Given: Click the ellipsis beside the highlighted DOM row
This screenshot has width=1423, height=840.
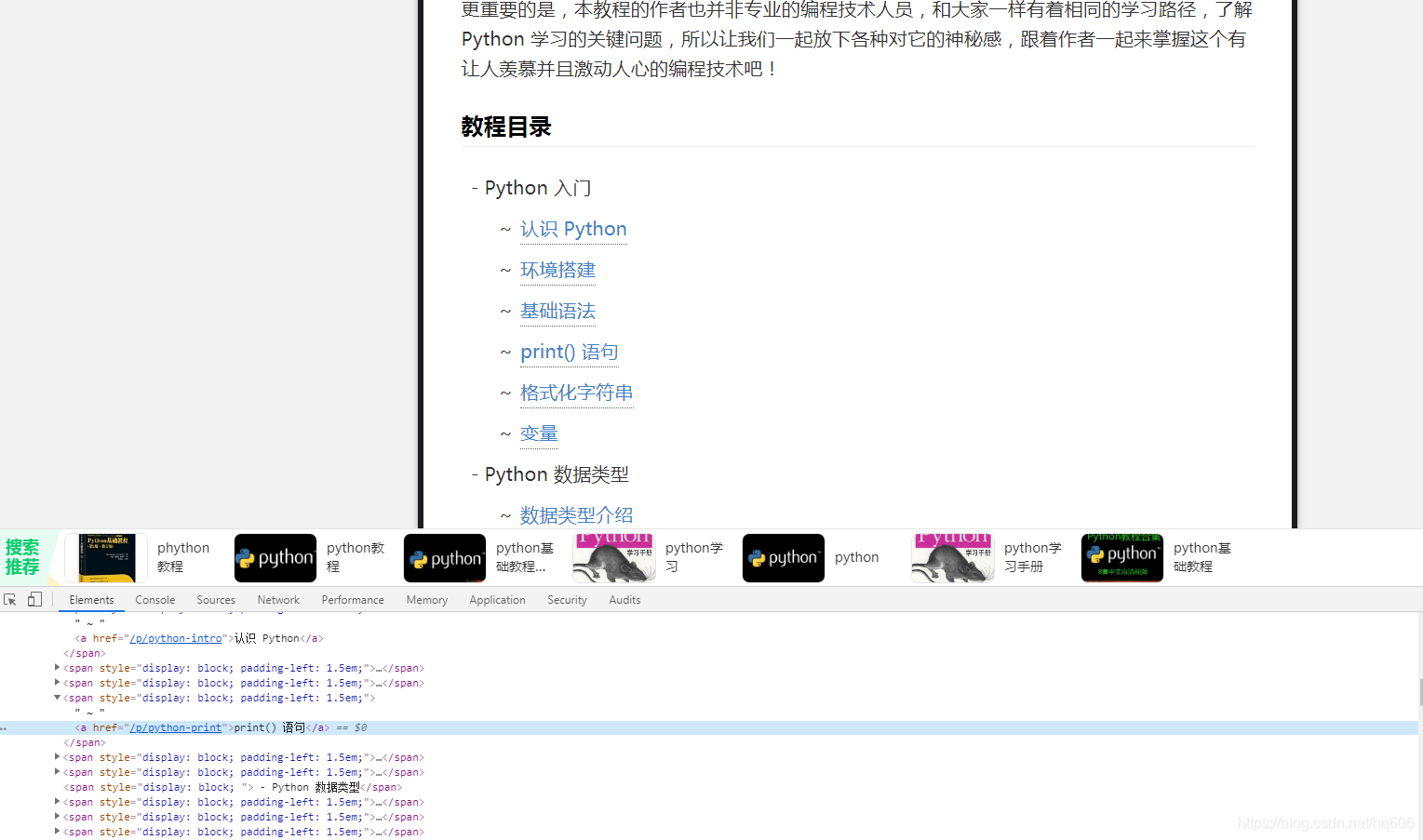Looking at the screenshot, I should (4, 728).
